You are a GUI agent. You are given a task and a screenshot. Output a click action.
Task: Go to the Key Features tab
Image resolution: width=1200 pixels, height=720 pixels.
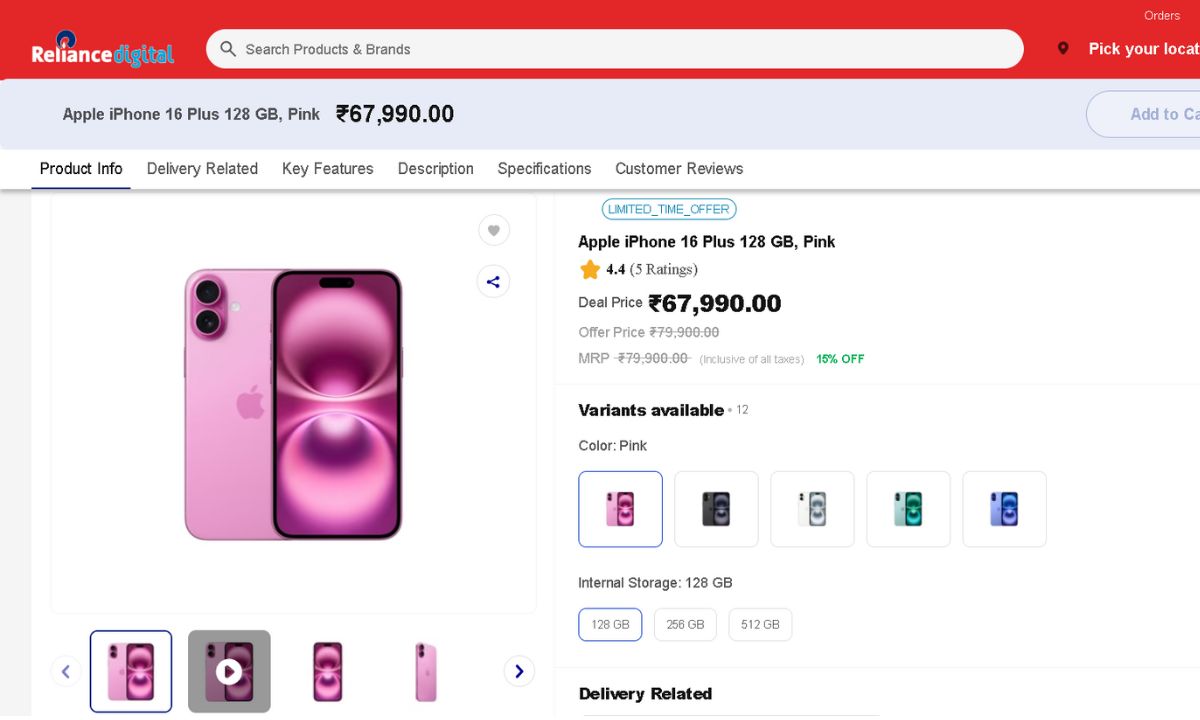[x=327, y=169]
